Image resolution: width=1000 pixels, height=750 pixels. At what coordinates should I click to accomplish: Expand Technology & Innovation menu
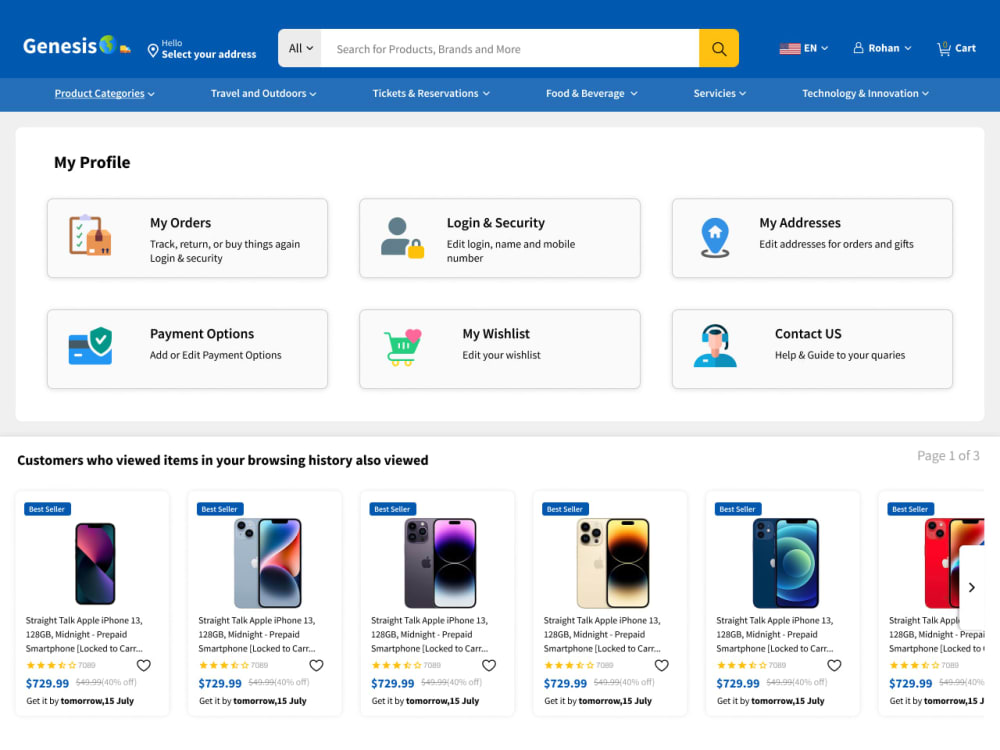coord(865,94)
